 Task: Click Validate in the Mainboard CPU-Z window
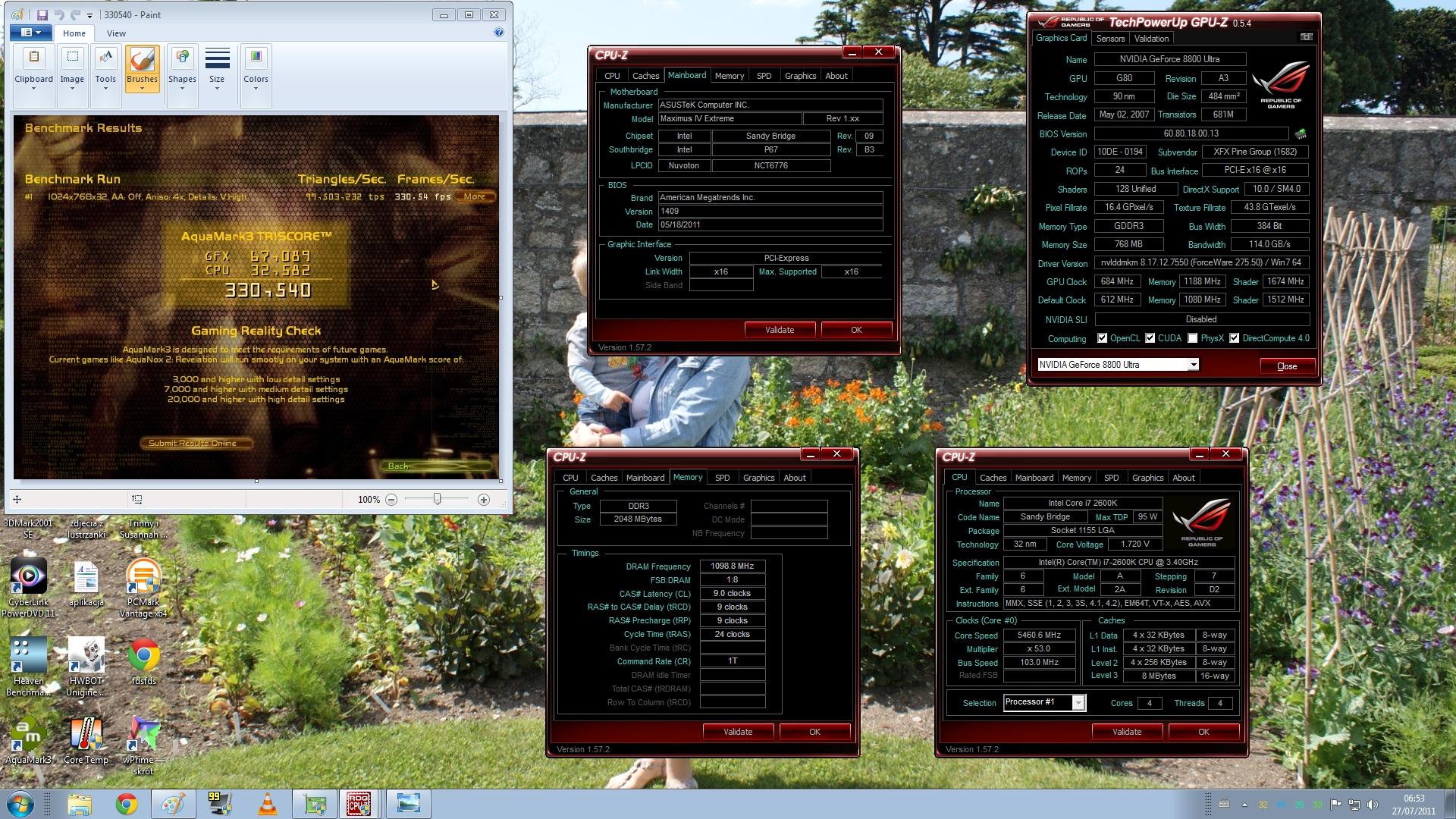[x=780, y=330]
